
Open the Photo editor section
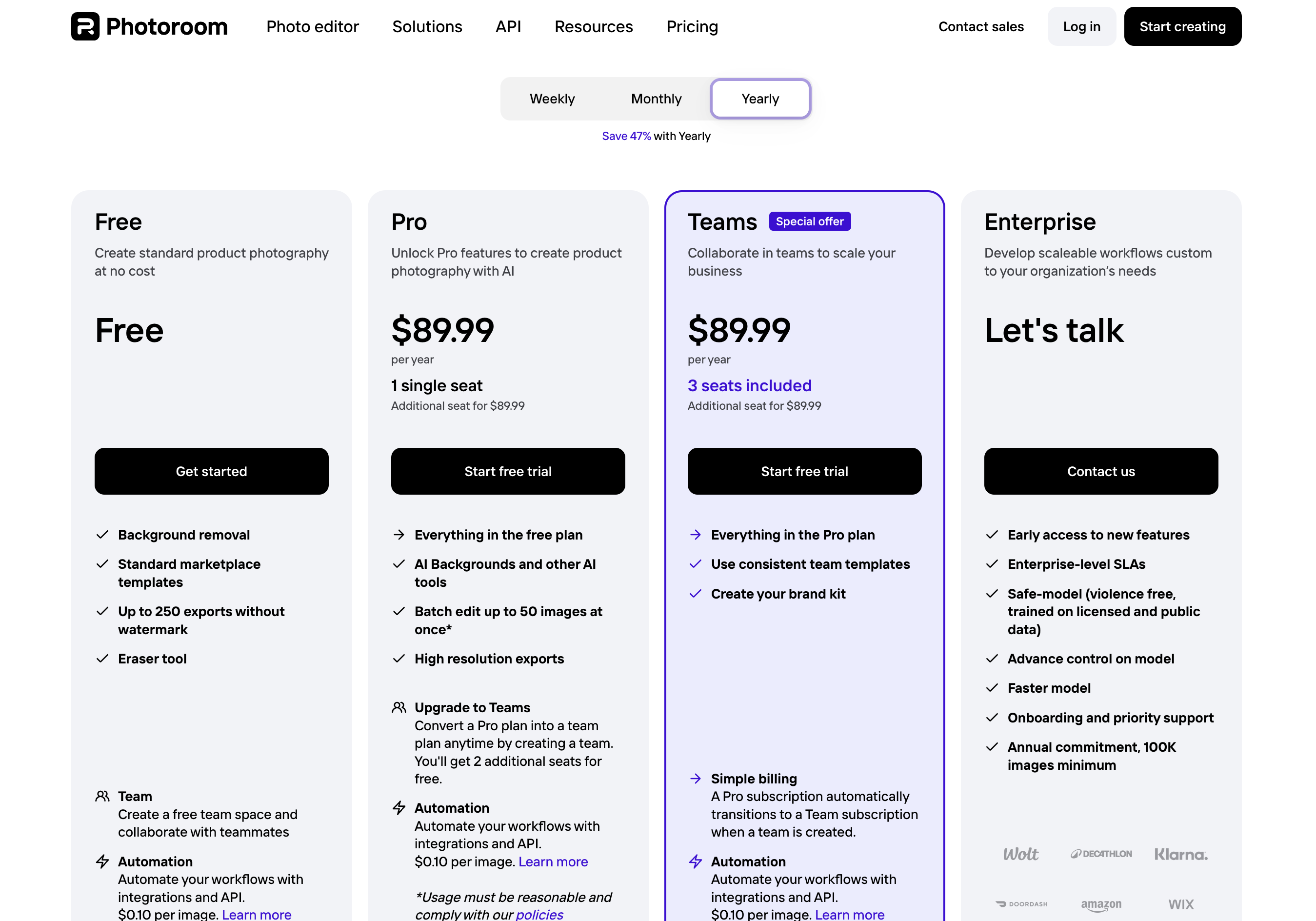click(x=312, y=26)
